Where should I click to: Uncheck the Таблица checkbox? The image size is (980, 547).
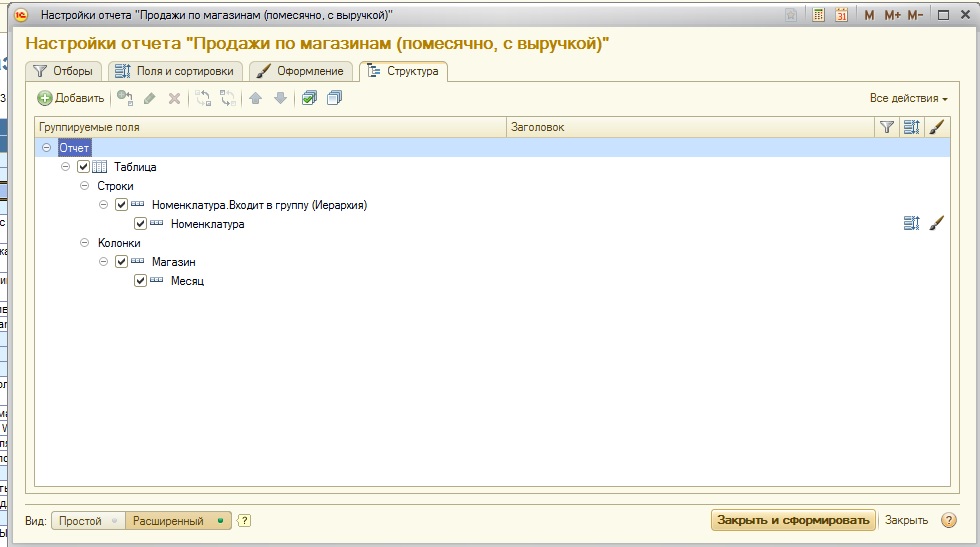(84, 167)
